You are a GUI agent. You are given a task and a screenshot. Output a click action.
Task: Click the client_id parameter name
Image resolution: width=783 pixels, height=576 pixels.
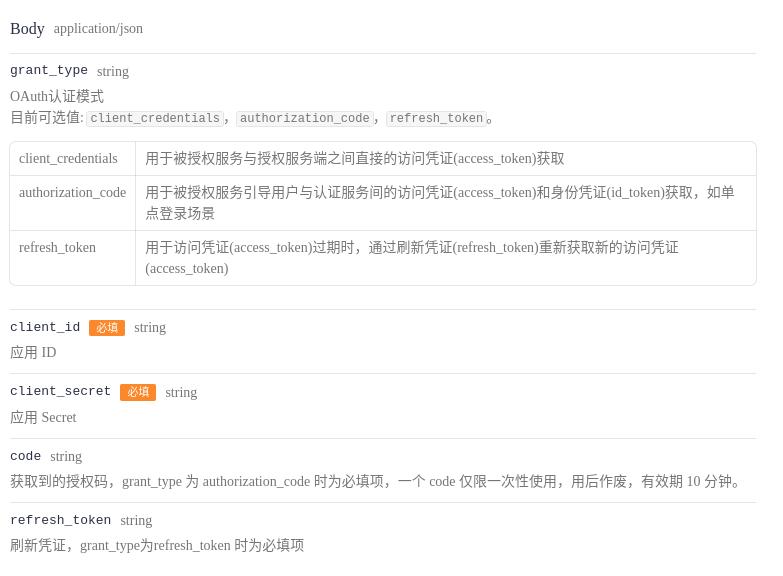[45, 328]
